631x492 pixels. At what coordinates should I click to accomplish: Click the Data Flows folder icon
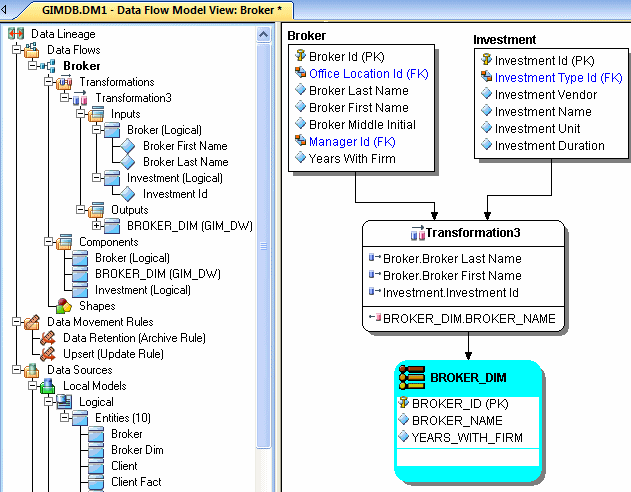pos(32,50)
